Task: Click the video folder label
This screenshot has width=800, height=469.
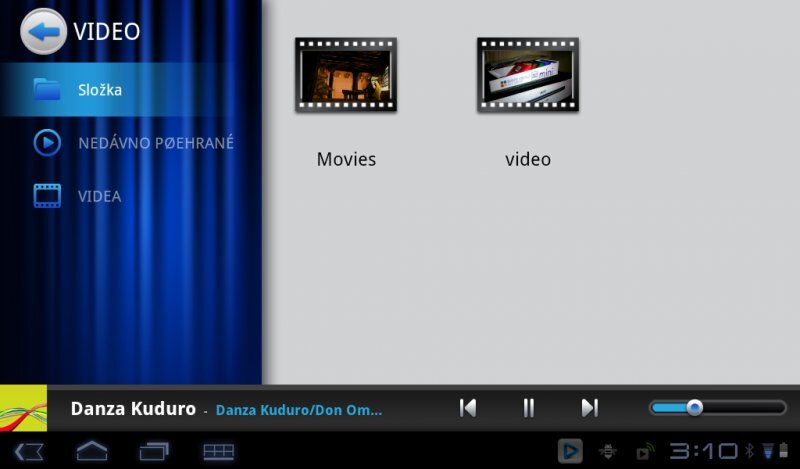Action: pos(528,159)
